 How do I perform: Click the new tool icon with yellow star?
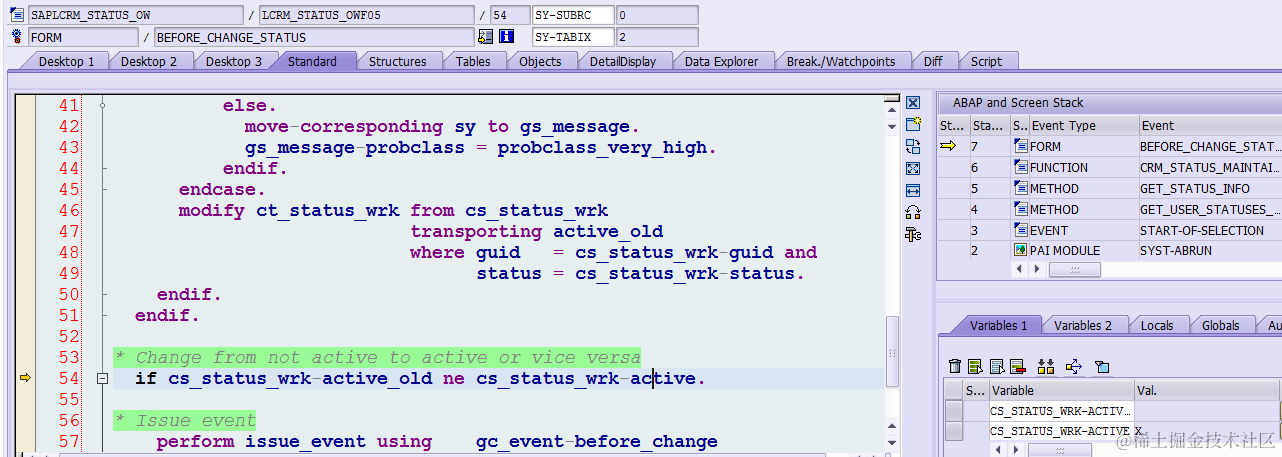click(912, 125)
